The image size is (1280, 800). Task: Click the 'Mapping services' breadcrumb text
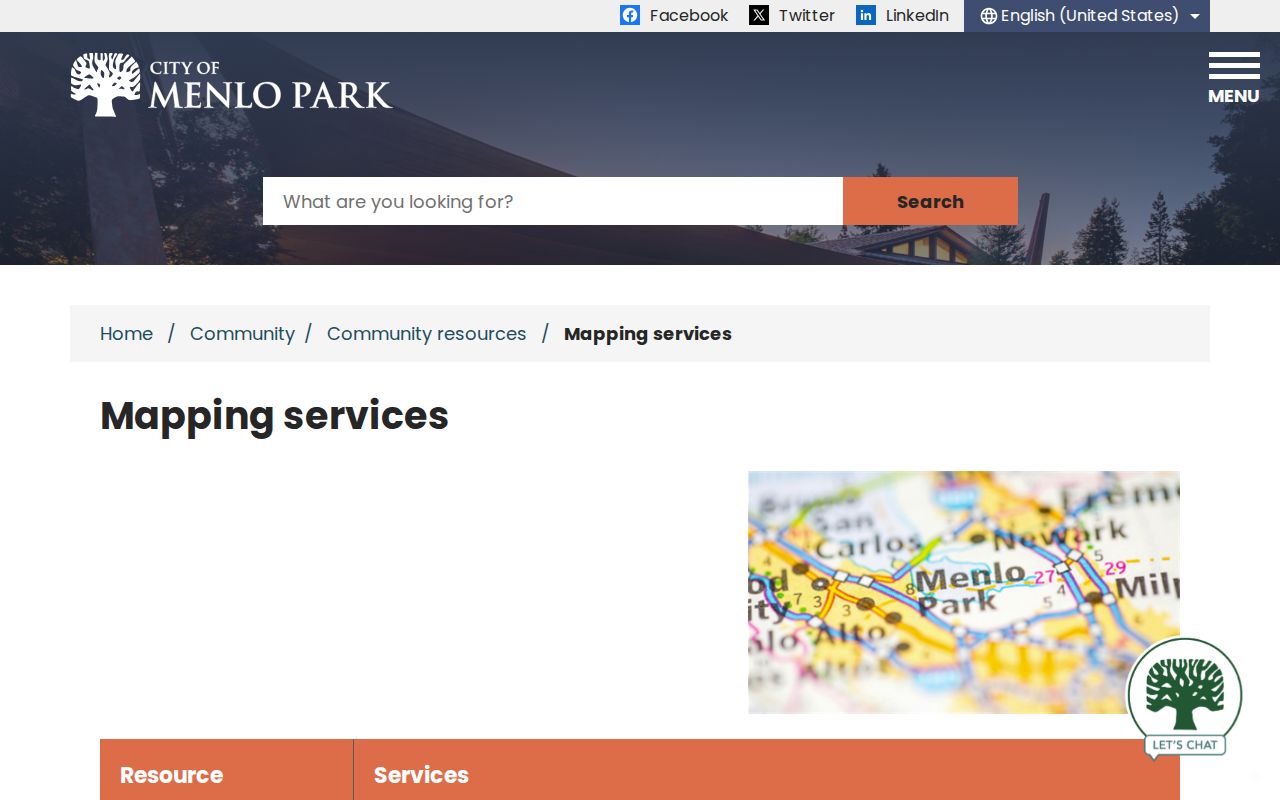click(x=648, y=334)
